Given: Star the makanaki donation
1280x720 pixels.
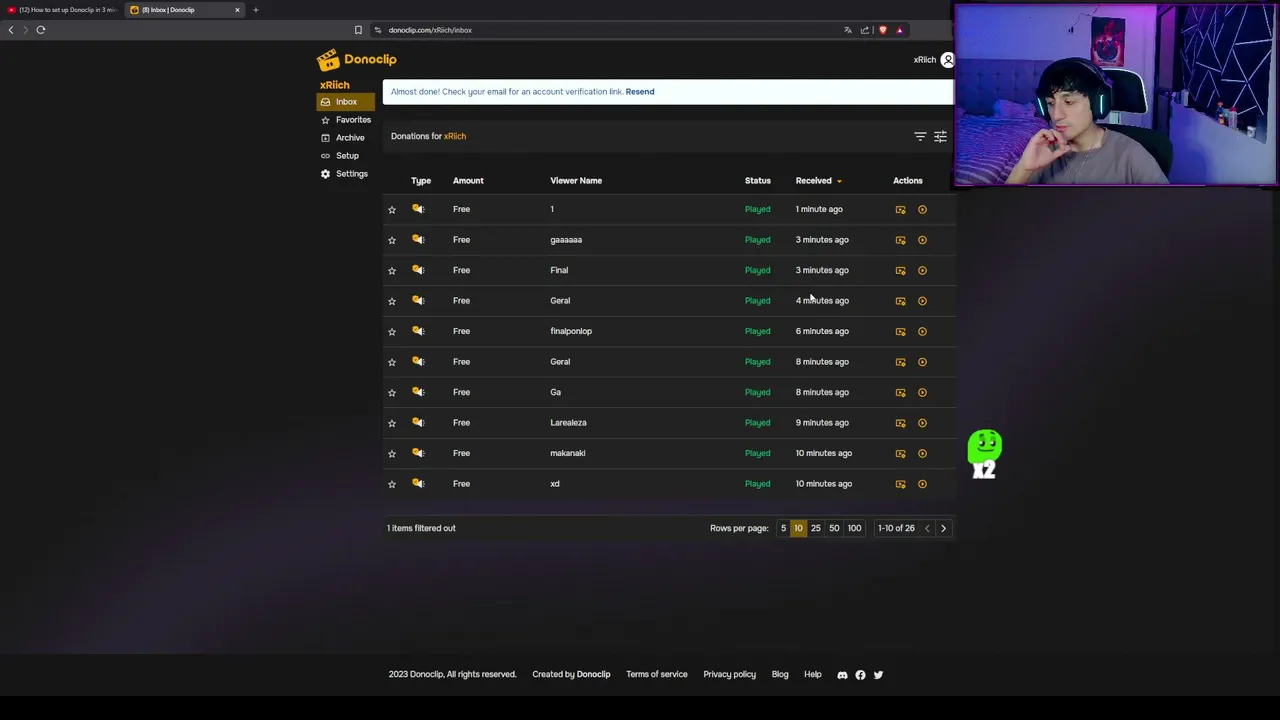Looking at the screenshot, I should [392, 453].
